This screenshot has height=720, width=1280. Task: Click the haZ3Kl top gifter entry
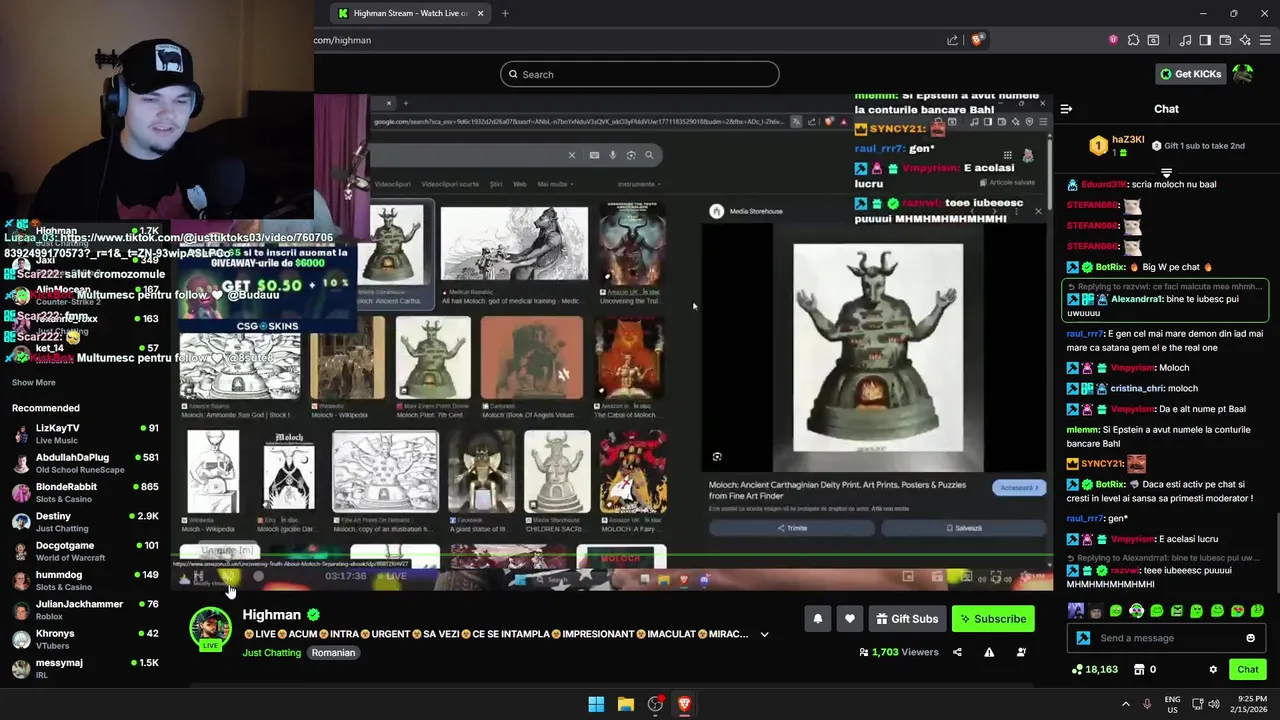(x=1118, y=146)
